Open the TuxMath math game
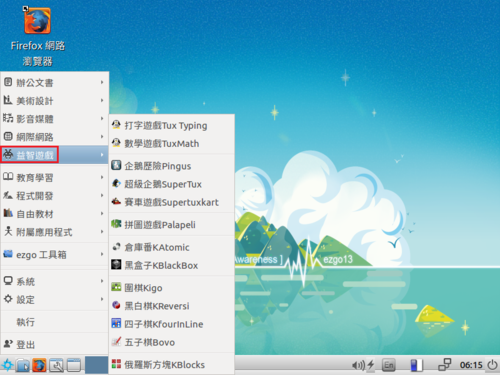Image resolution: width=500 pixels, height=375 pixels. click(172, 143)
